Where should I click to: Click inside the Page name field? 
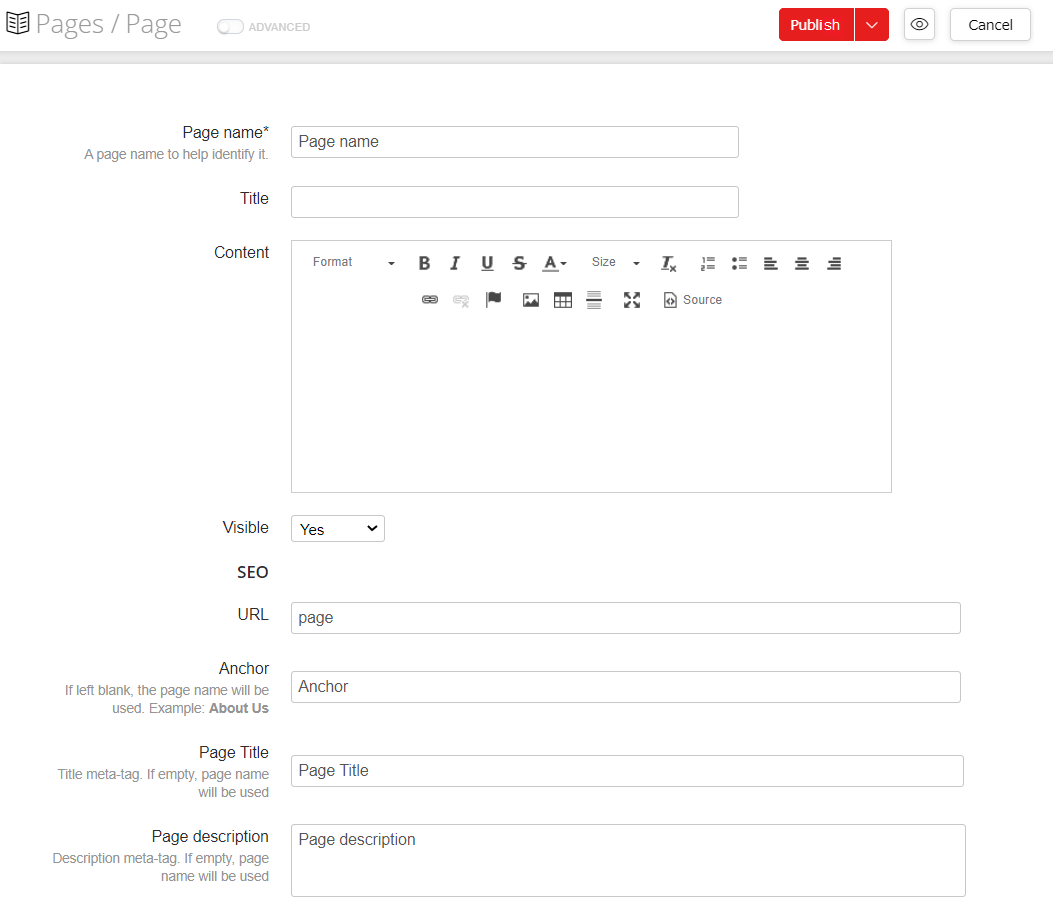(513, 141)
